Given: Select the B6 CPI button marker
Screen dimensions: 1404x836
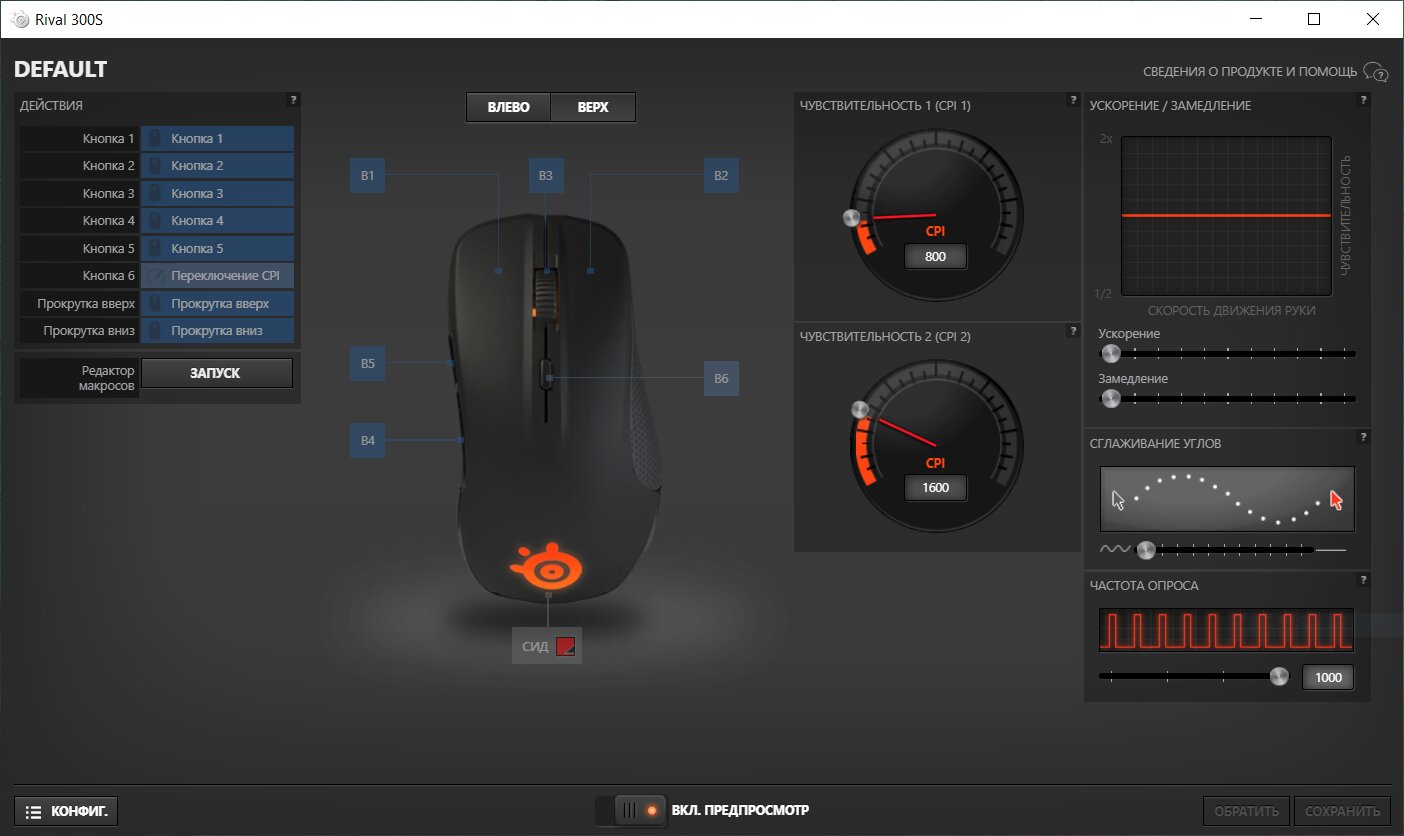Looking at the screenshot, I should tap(721, 378).
